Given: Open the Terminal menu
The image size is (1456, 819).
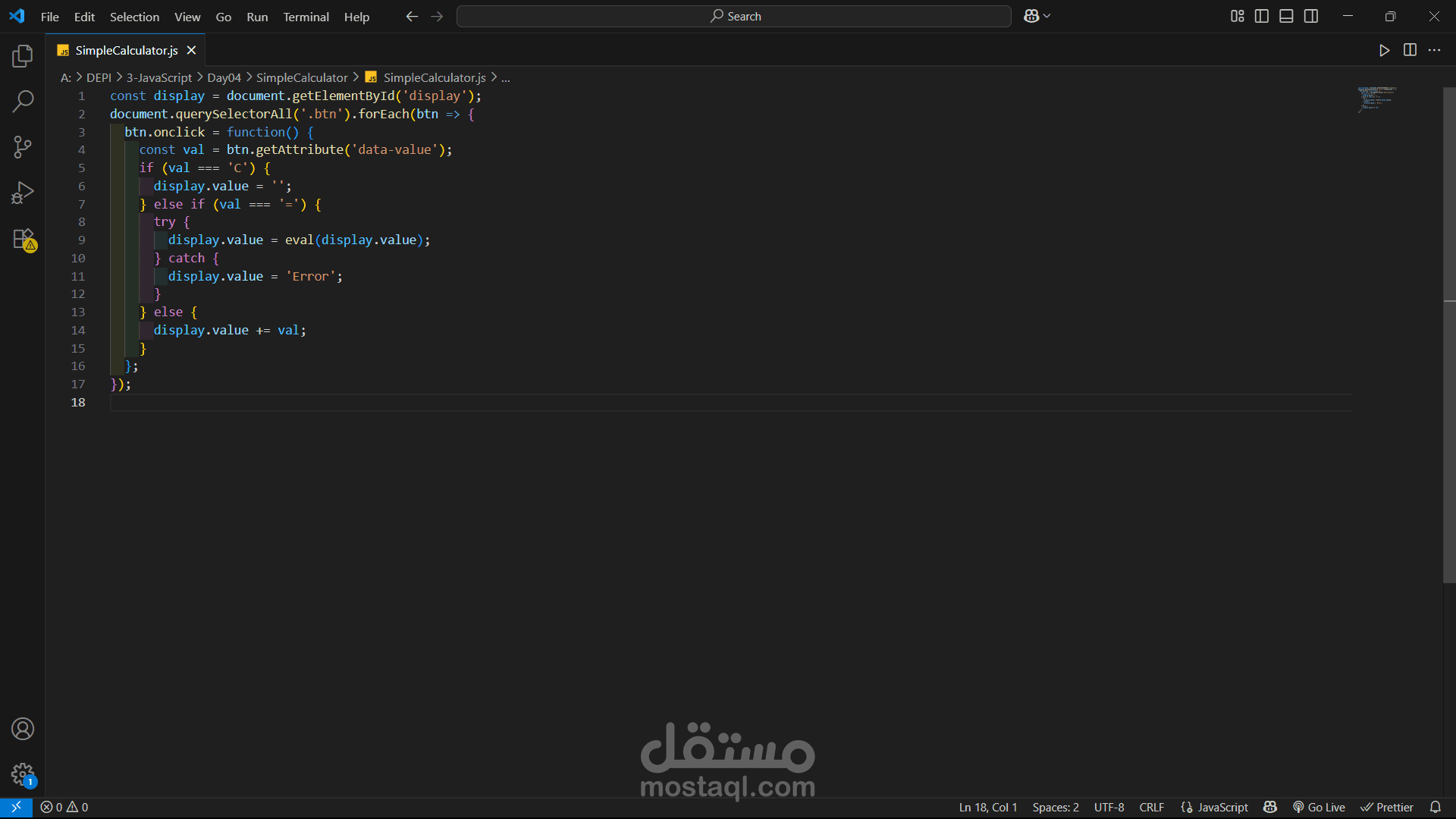Looking at the screenshot, I should point(306,17).
